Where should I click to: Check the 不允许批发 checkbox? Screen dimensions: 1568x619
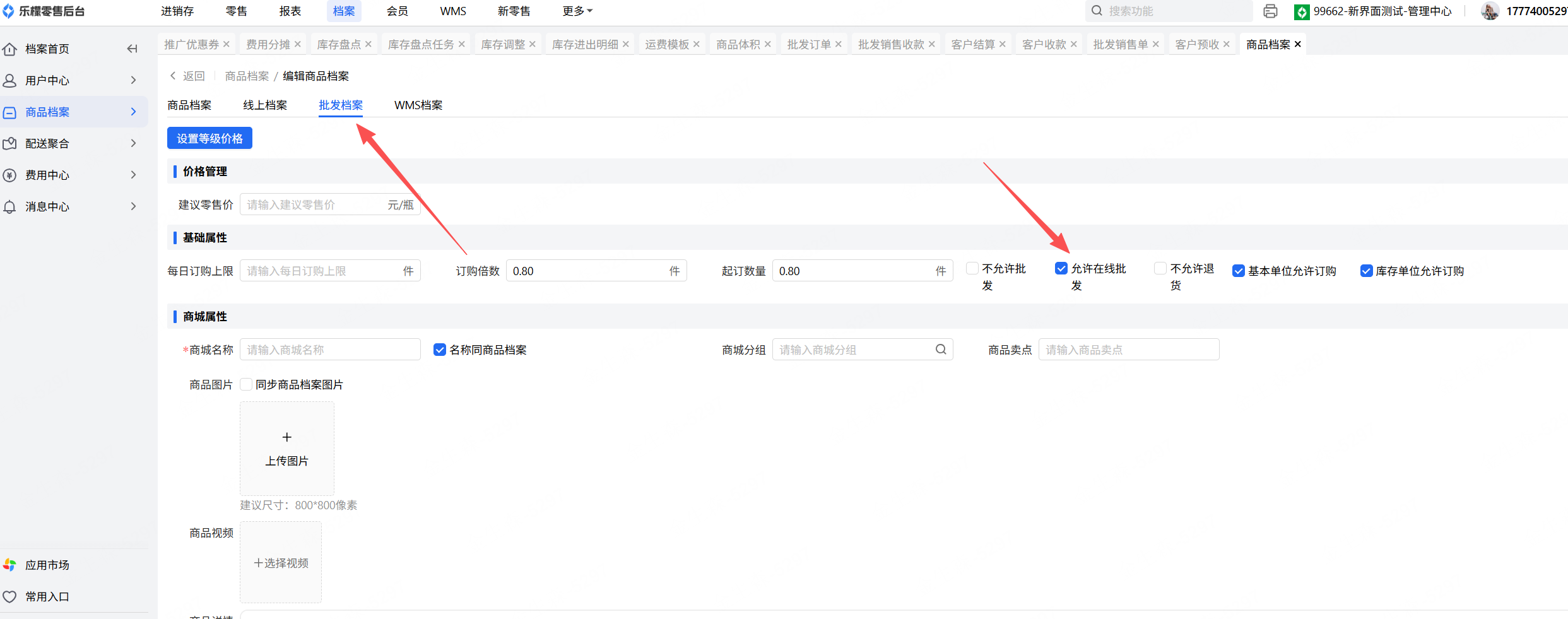click(972, 268)
